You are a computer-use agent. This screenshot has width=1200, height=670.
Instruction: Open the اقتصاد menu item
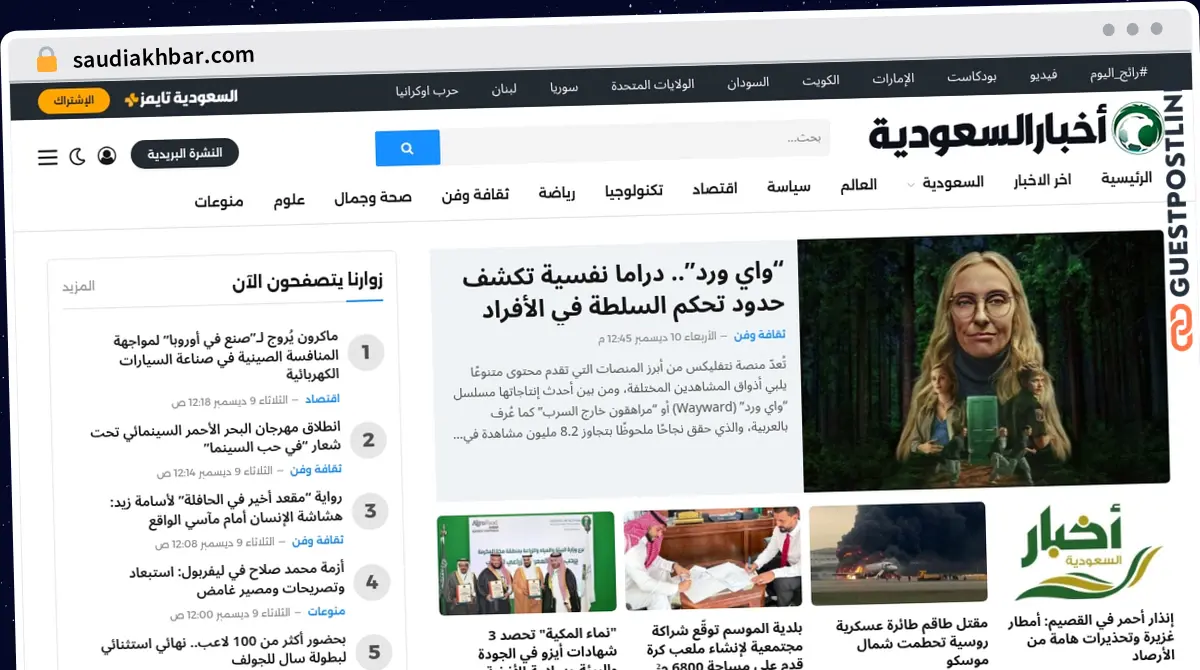714,188
